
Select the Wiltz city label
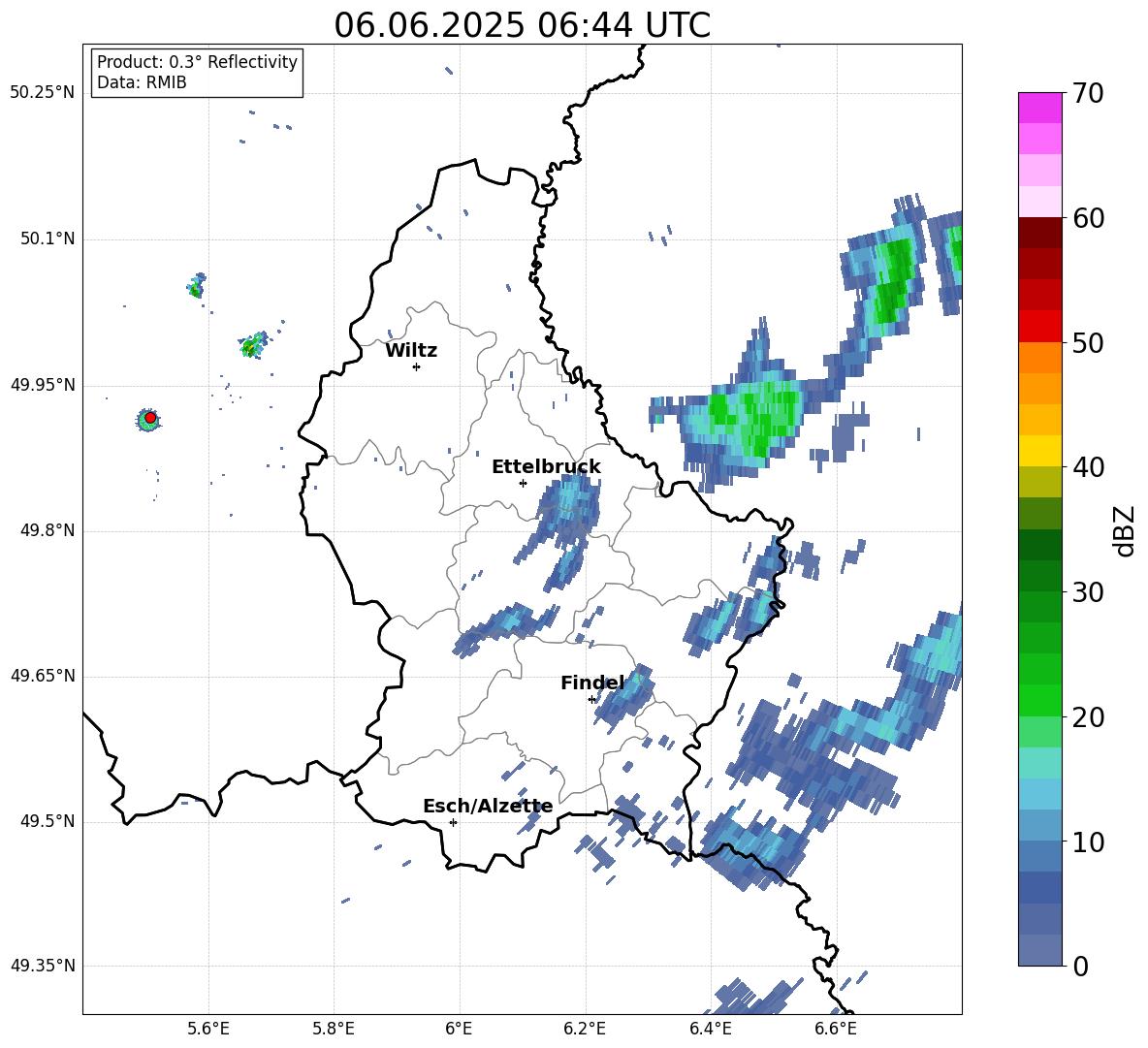[411, 351]
